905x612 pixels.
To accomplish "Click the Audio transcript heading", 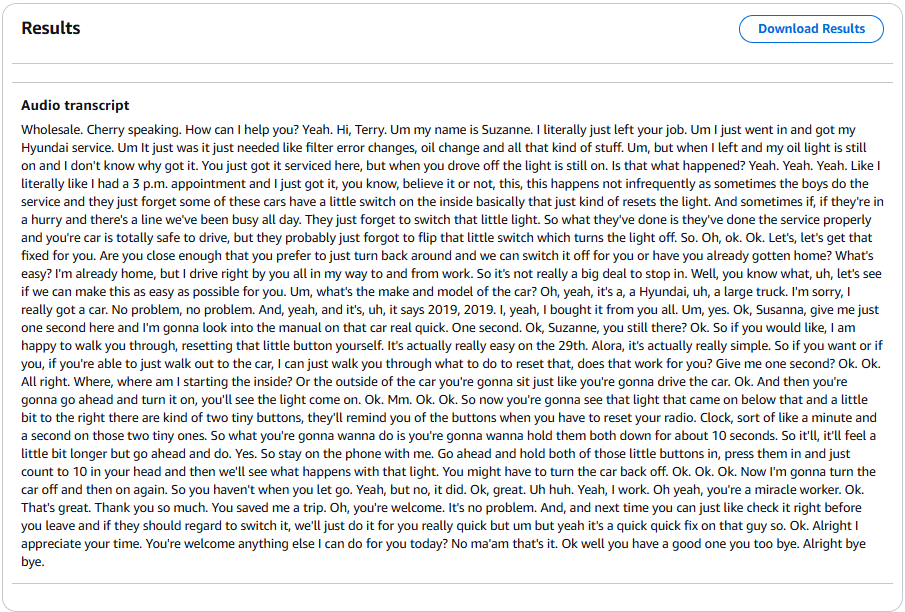I will (x=75, y=105).
